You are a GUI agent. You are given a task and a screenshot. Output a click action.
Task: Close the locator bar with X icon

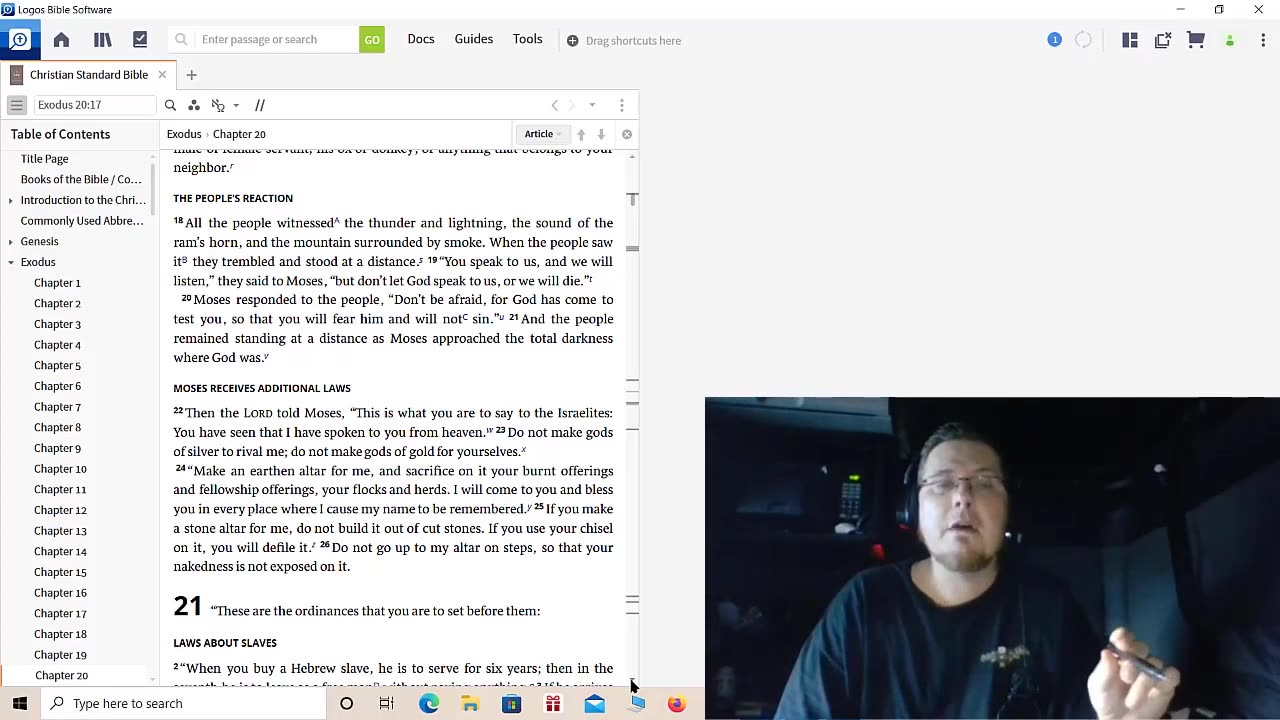pos(627,134)
